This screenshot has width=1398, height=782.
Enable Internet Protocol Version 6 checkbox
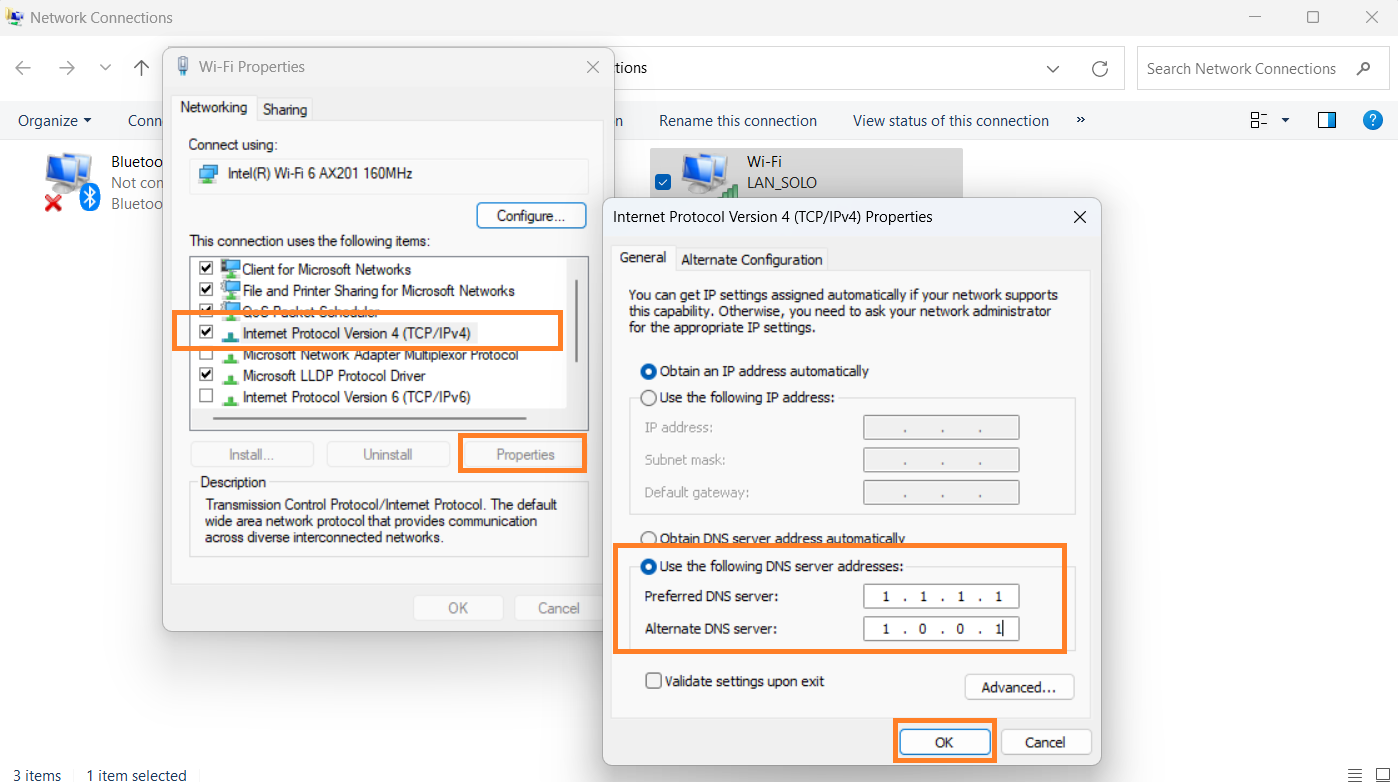207,396
